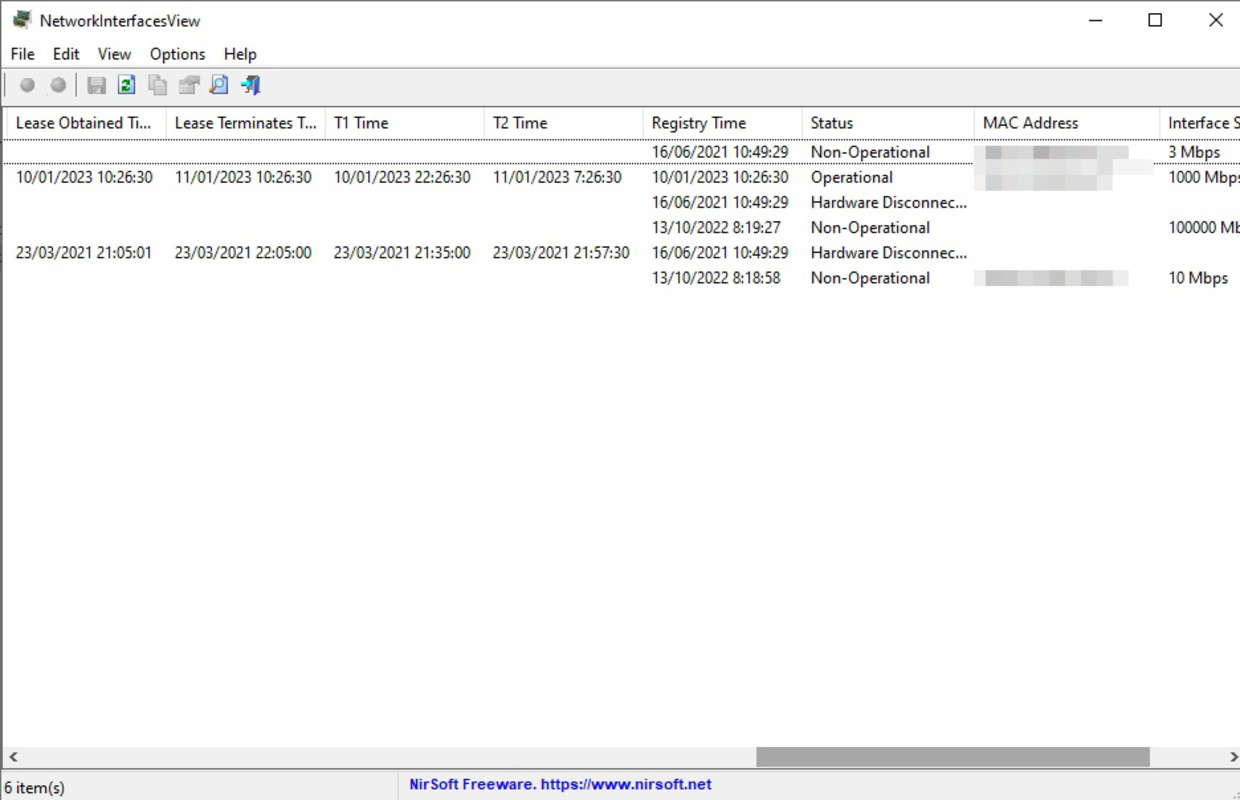Select lease obtained cell 23/03/2021 21:05:01
The height and width of the screenshot is (800, 1240).
(84, 253)
